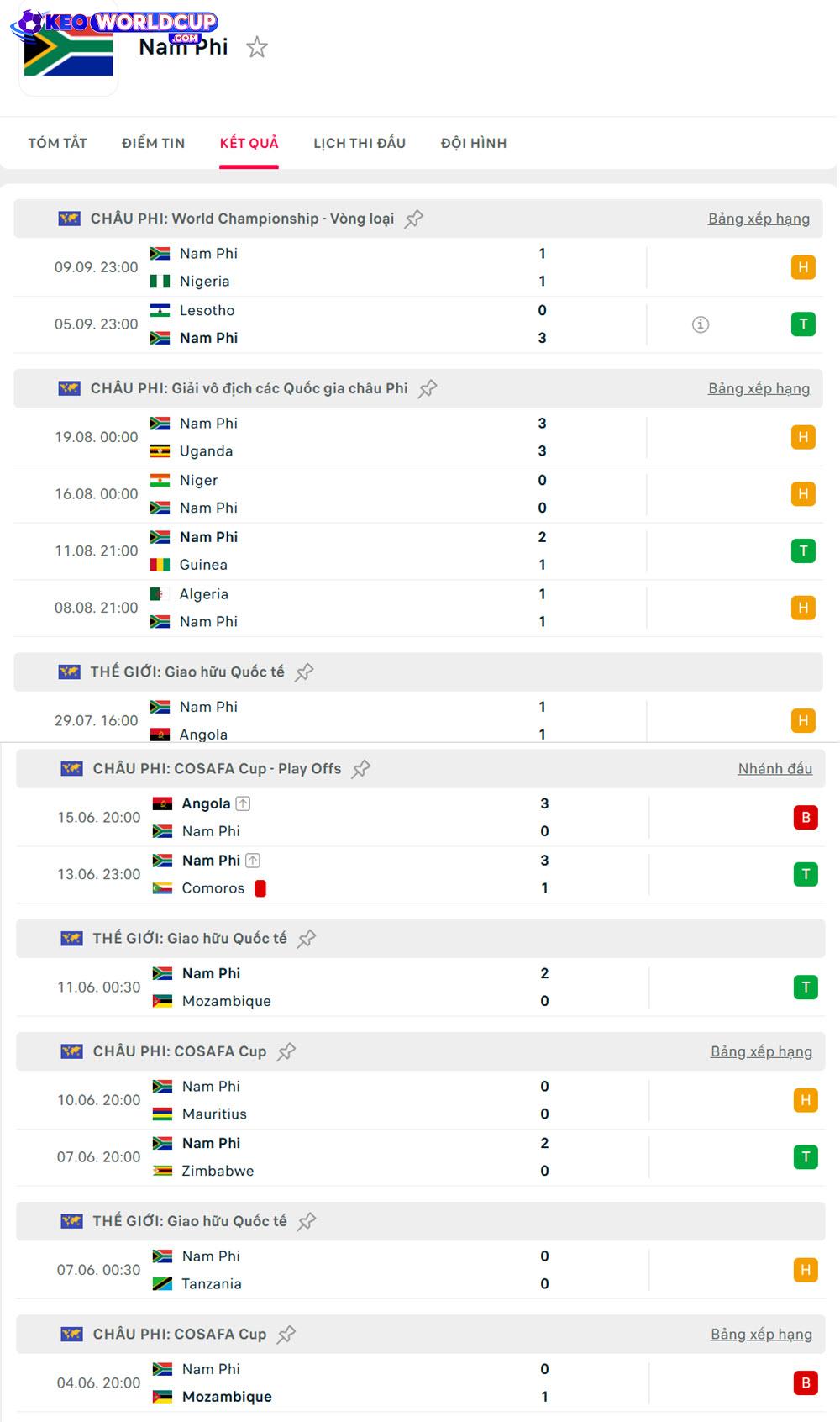This screenshot has width=840, height=1422.
Task: Click the Keo Worldcup site logo
Action: (116, 23)
